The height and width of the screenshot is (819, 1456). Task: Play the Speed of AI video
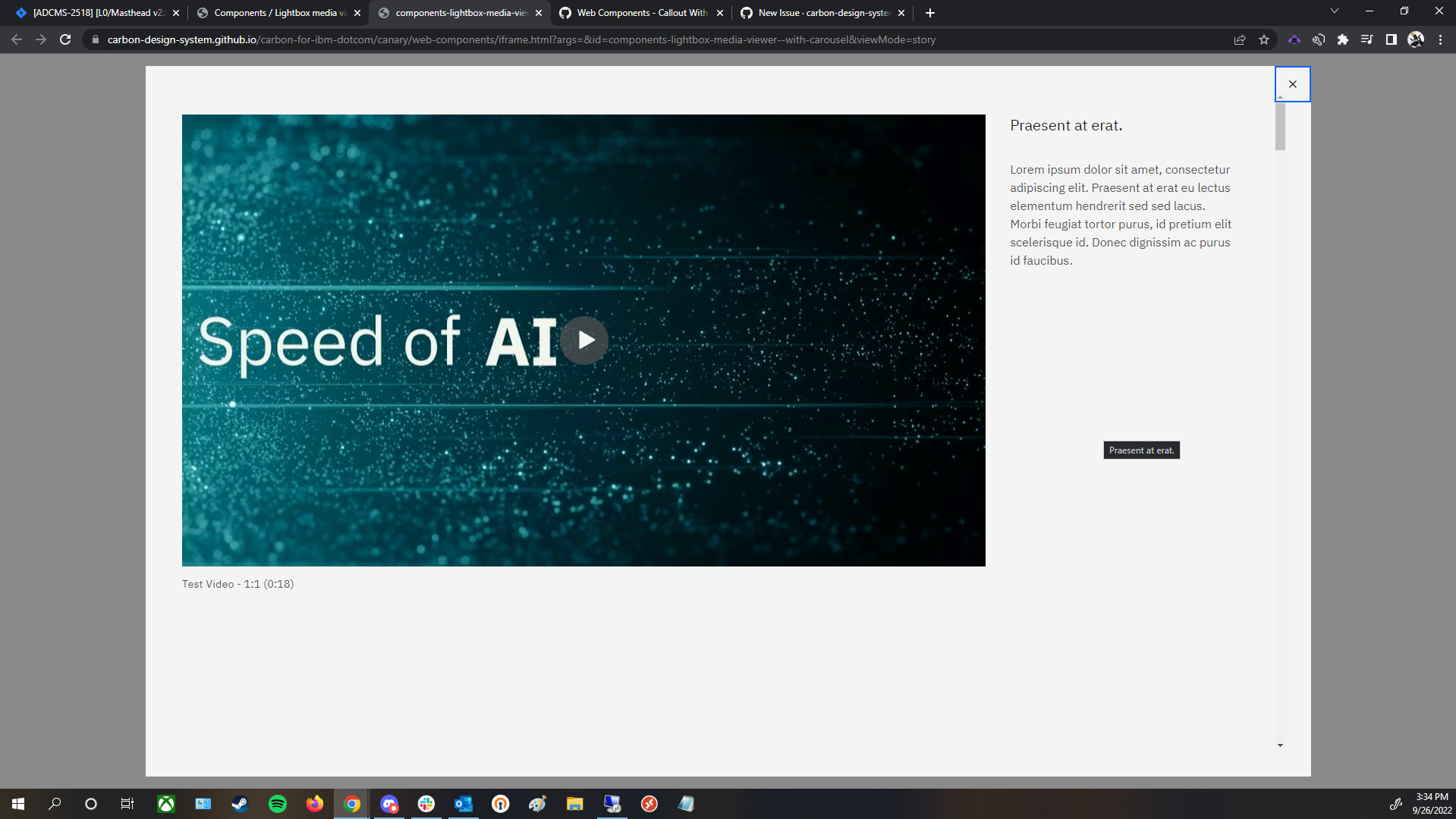click(x=584, y=340)
